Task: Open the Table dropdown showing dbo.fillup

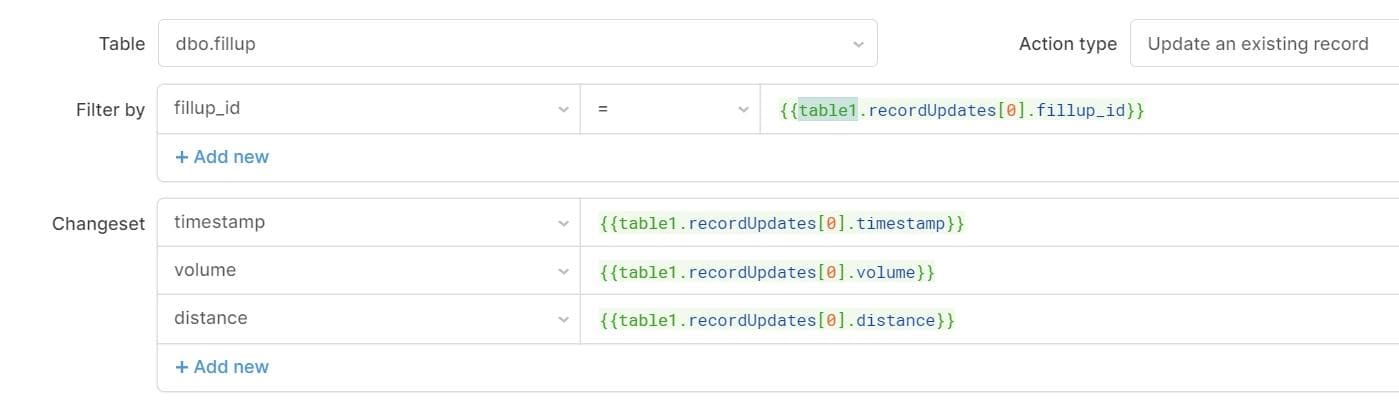Action: pos(500,44)
